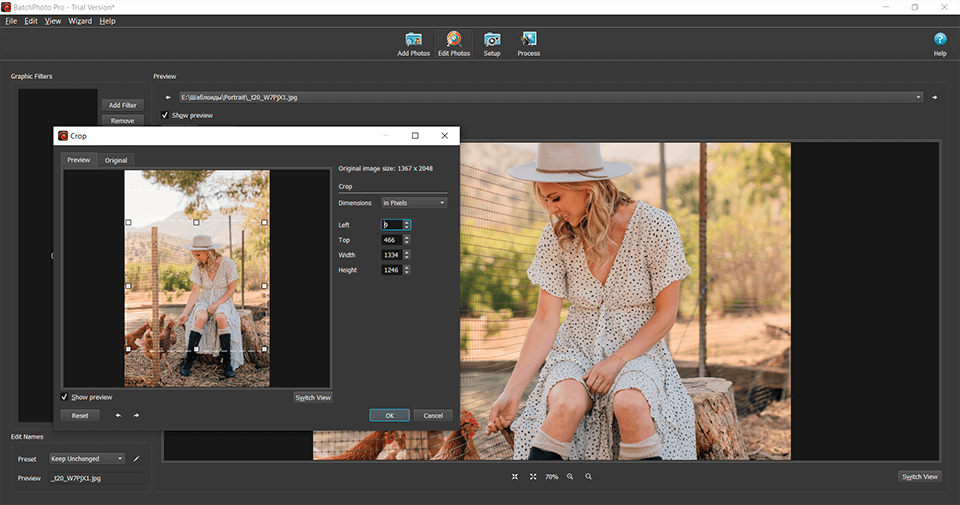Viewport: 960px width, 505px height.
Task: Focus the Left value input field
Action: click(x=392, y=225)
